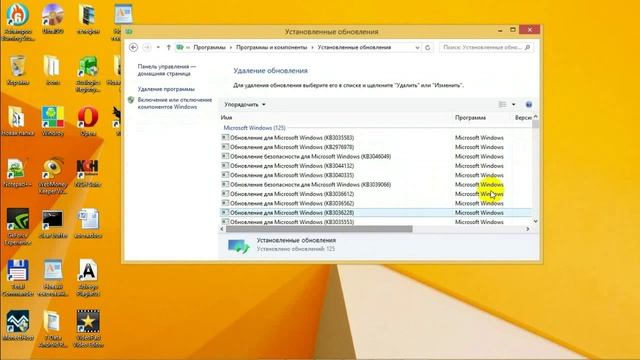Select the update KB3040335
The height and width of the screenshot is (360, 640).
376,175
